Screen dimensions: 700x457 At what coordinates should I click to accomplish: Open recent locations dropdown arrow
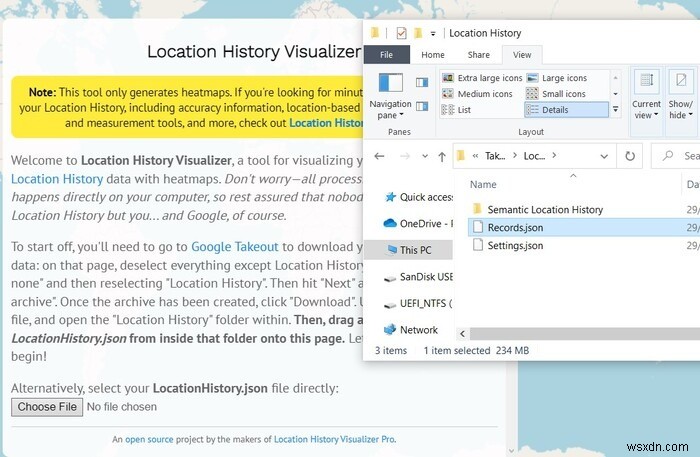pos(425,156)
